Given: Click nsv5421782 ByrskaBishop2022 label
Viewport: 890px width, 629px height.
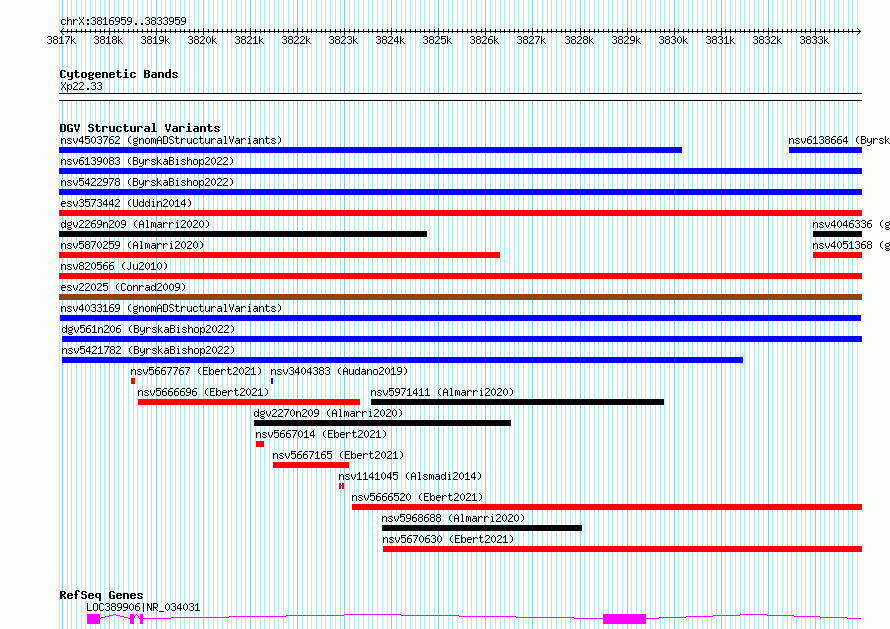Looking at the screenshot, I should click(148, 350).
